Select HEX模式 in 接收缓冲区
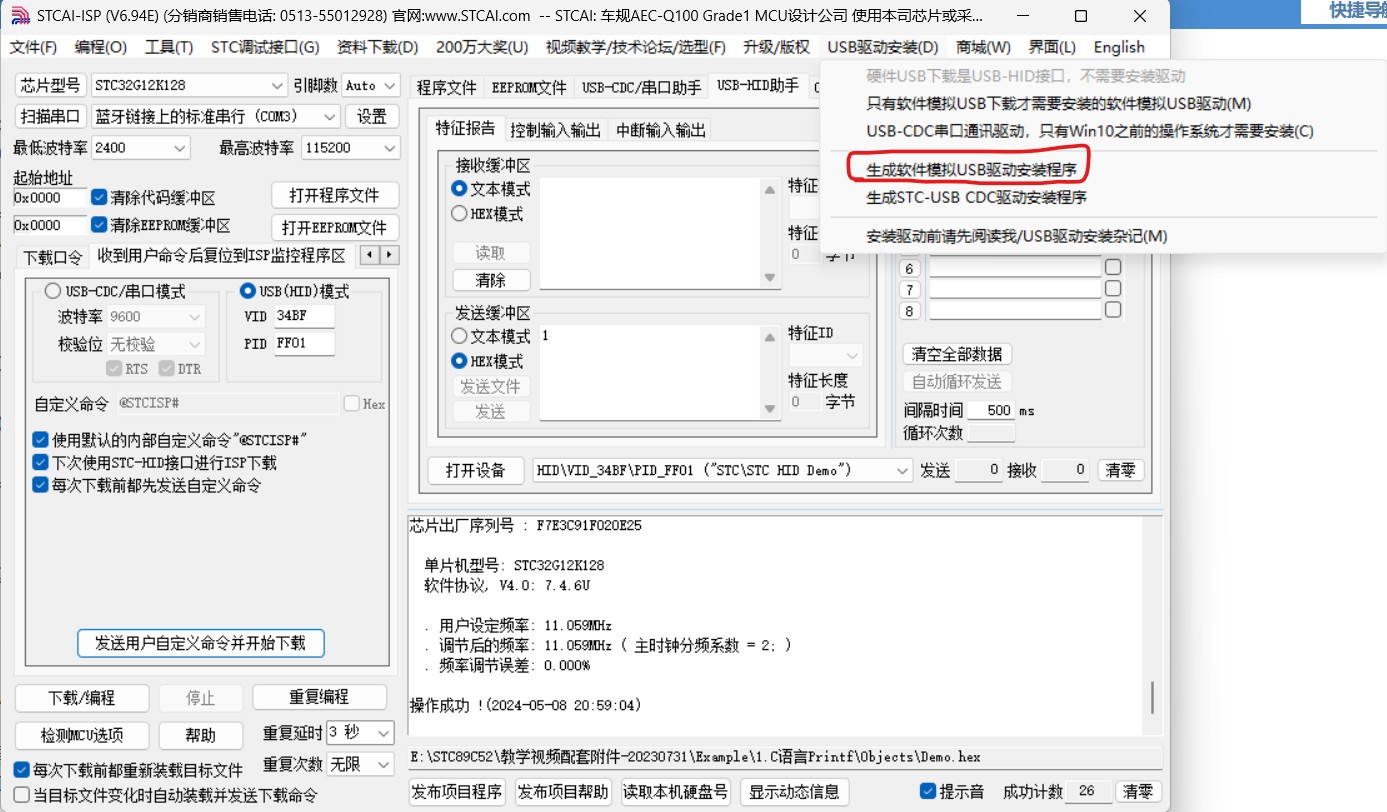Viewport: 1387px width, 812px height. (459, 213)
